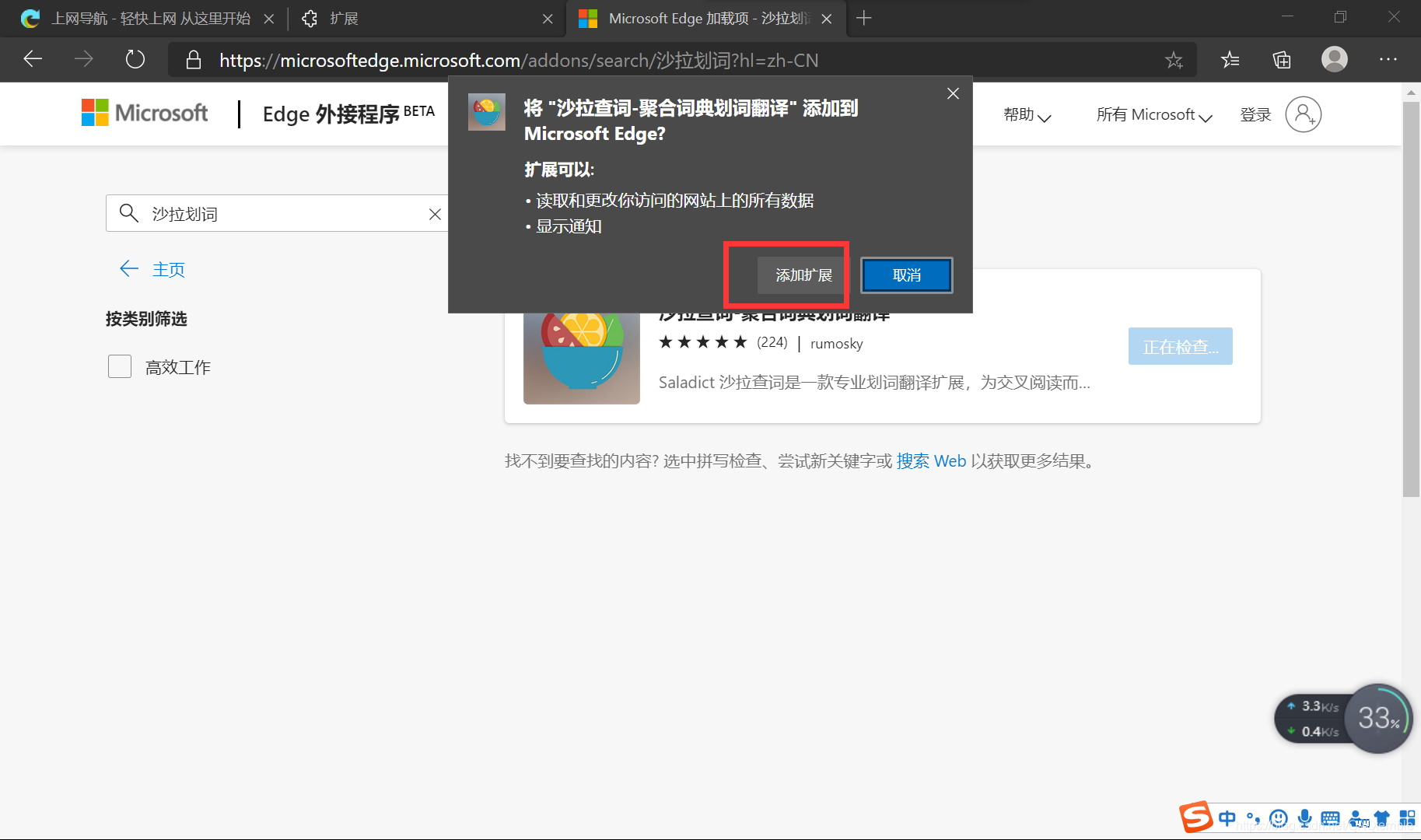Click the search magnifier icon

click(129, 213)
